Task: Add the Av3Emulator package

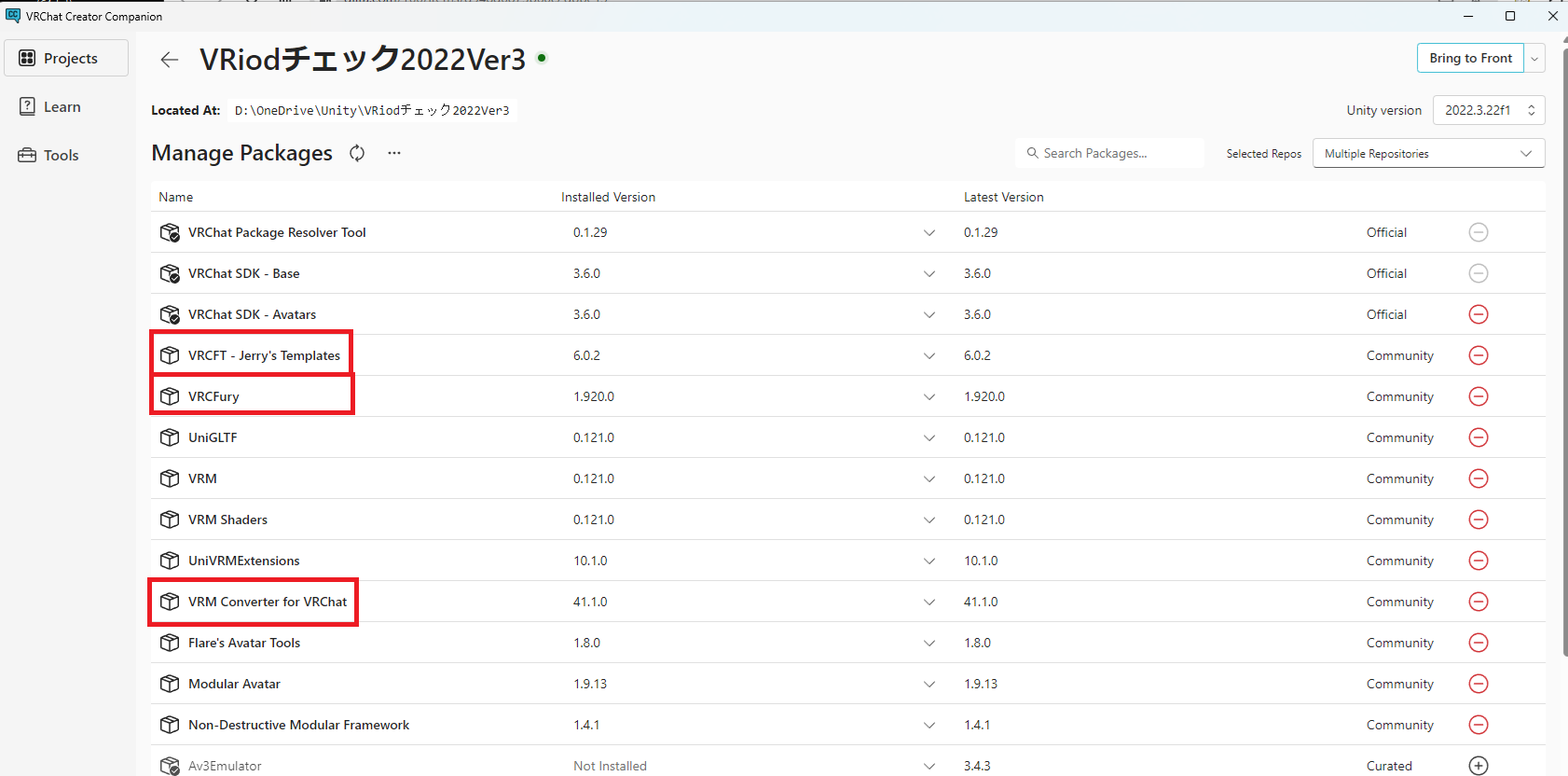Action: point(1479,766)
